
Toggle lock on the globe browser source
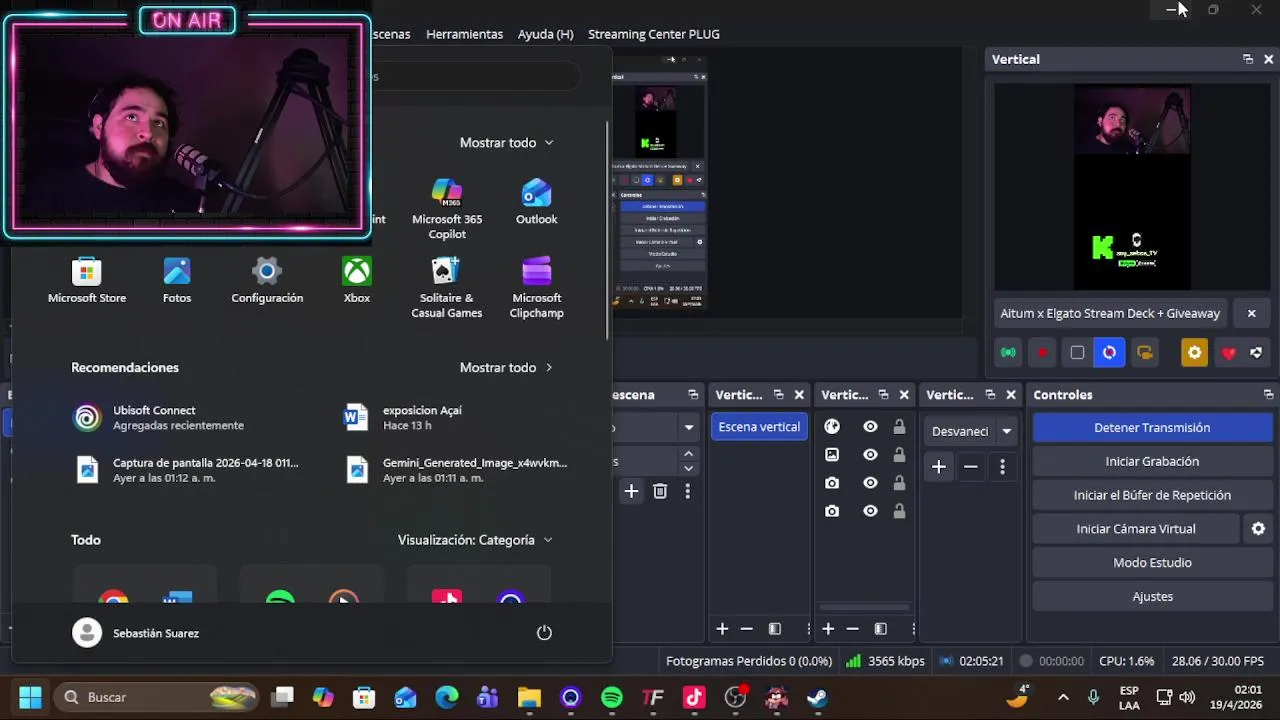(899, 426)
